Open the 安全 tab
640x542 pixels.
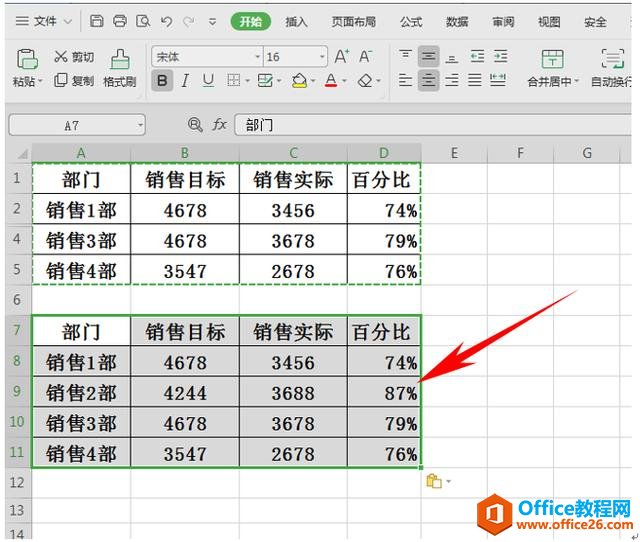(x=595, y=21)
